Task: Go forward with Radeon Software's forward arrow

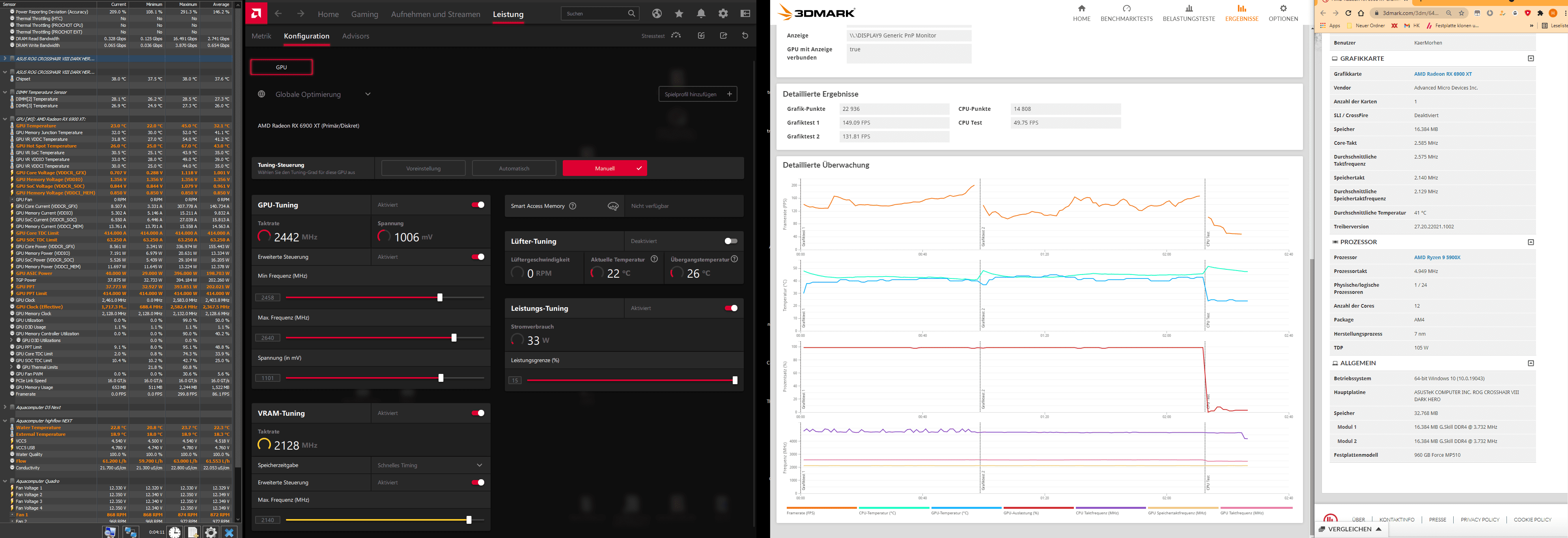Action: click(x=301, y=13)
